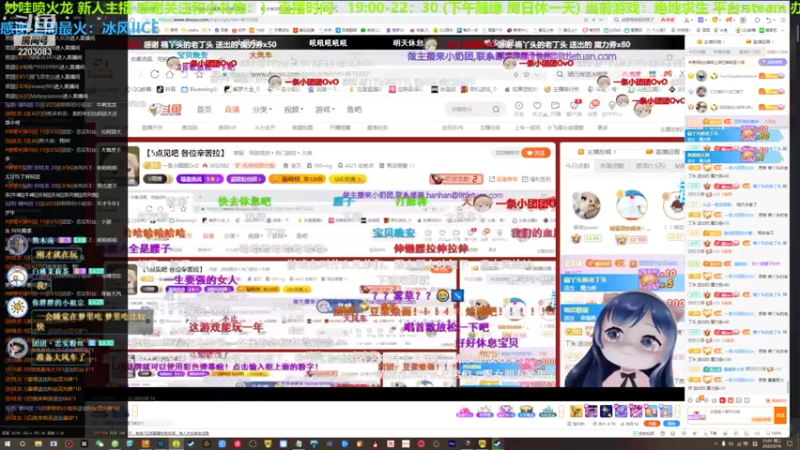
Task: Click the orange 关注 follow button
Action: pos(536,153)
